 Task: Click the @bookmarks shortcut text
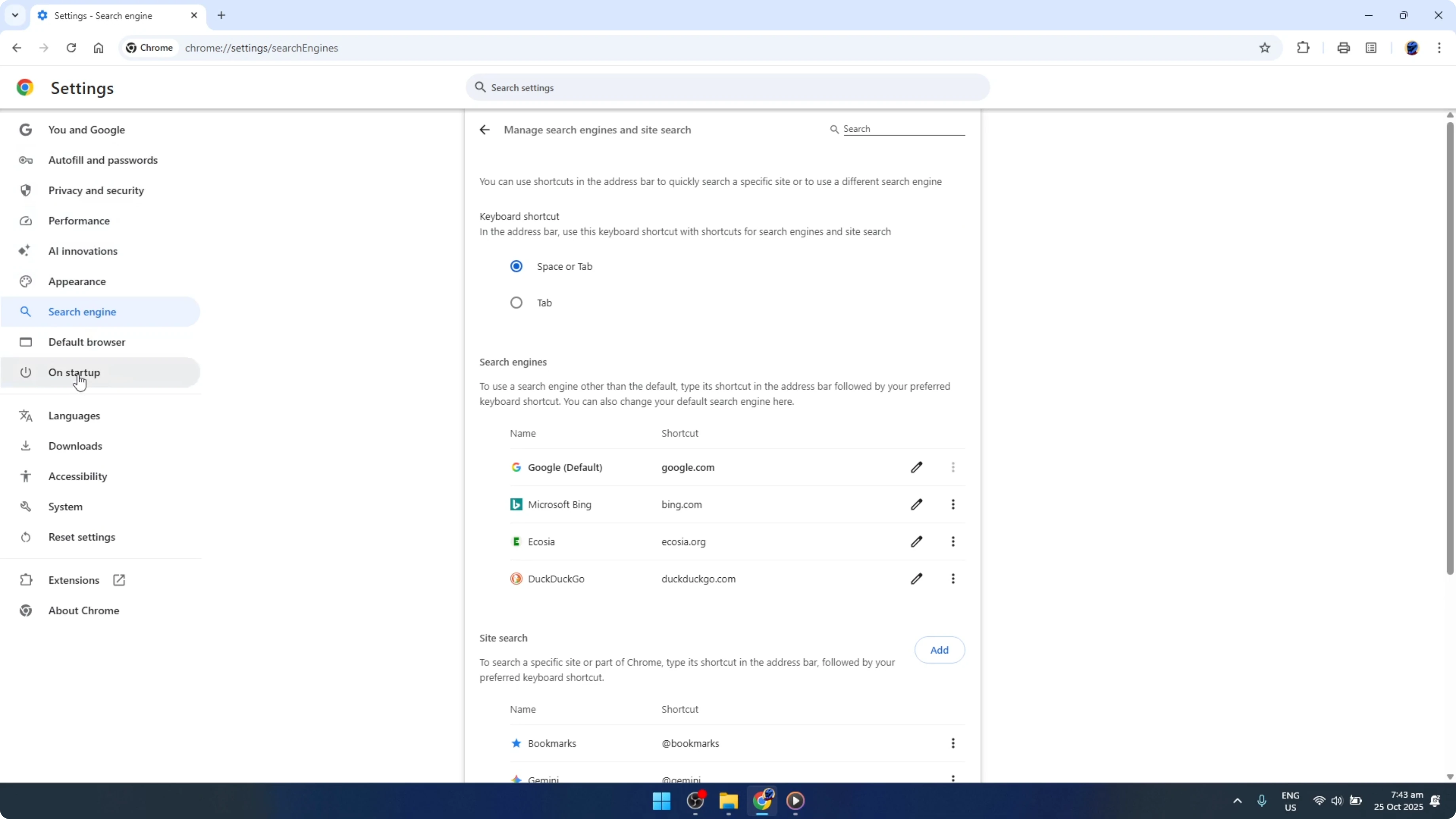click(x=690, y=744)
